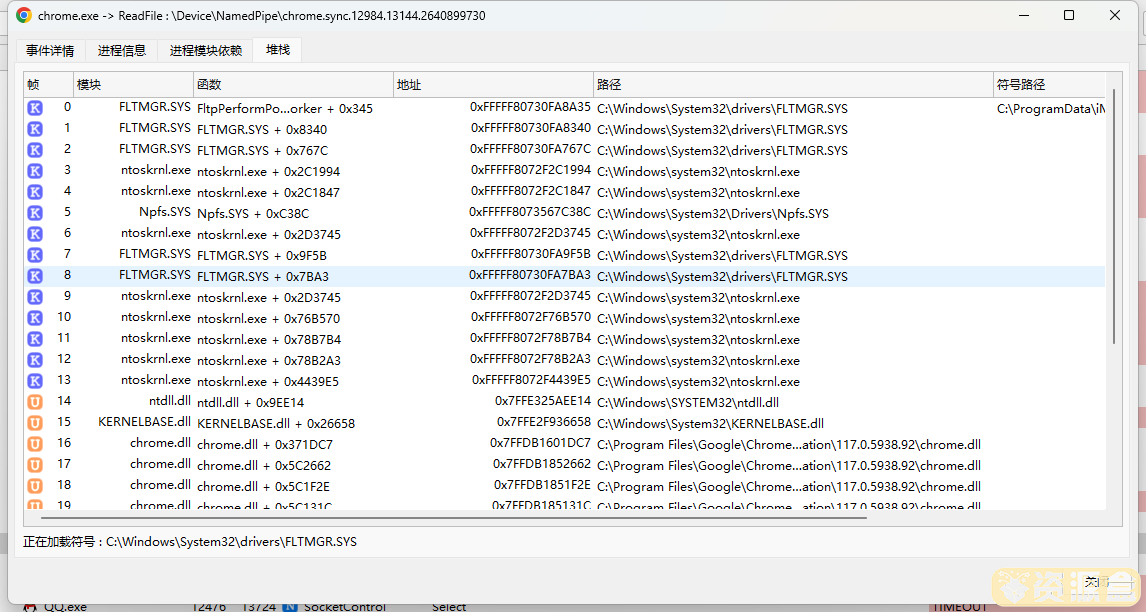Pick the kernel icon for frame 11
Image resolution: width=1146 pixels, height=612 pixels.
[35, 339]
